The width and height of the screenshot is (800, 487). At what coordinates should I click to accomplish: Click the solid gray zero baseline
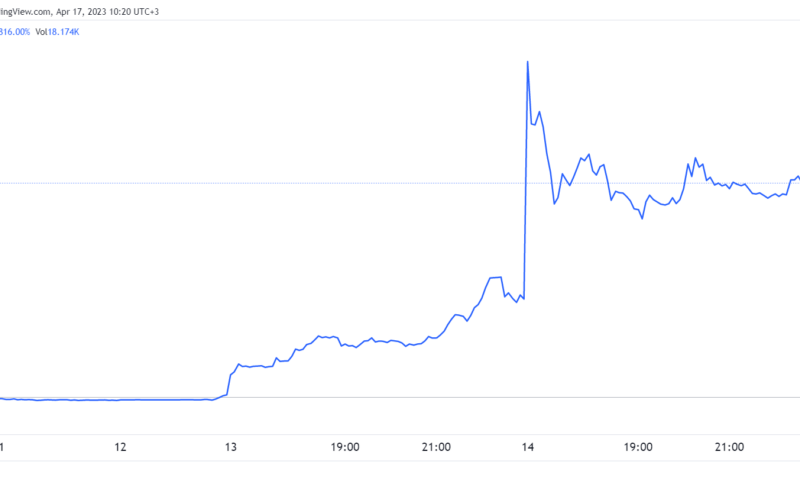click(400, 397)
